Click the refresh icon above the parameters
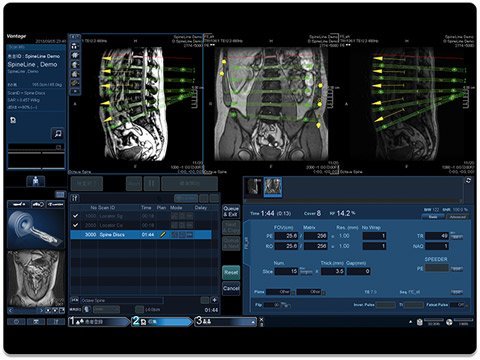 (468, 180)
